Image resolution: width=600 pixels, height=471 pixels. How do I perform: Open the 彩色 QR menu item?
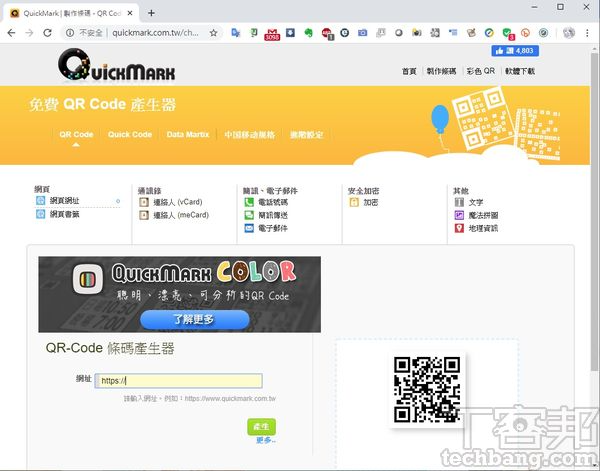tap(481, 71)
